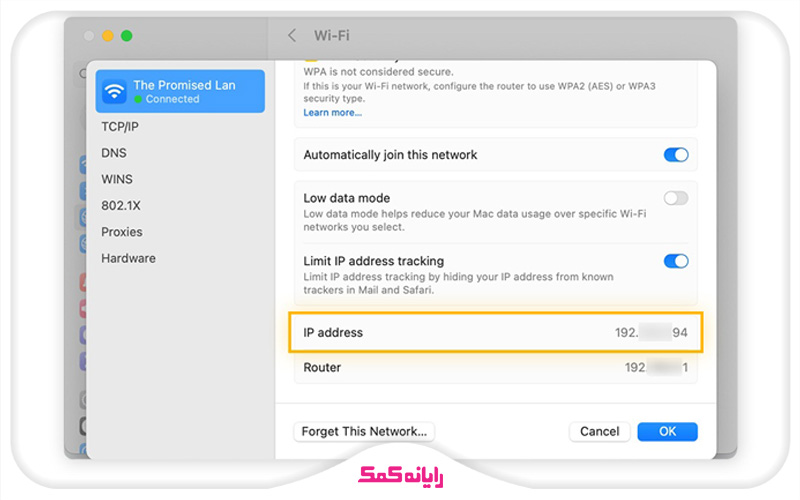
Task: Open the DNS section
Action: click(x=114, y=153)
